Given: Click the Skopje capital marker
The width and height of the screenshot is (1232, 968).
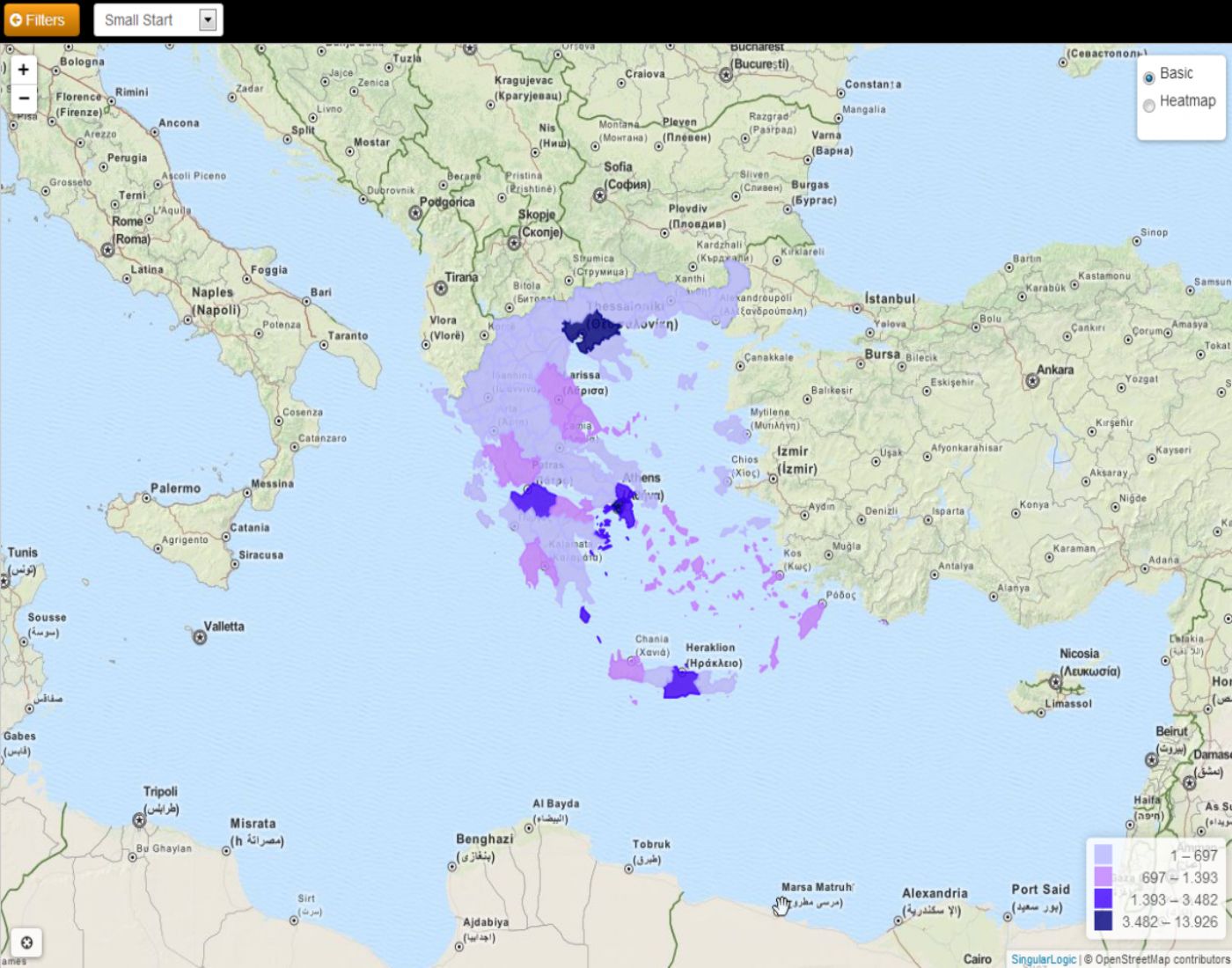Looking at the screenshot, I should click(x=514, y=243).
